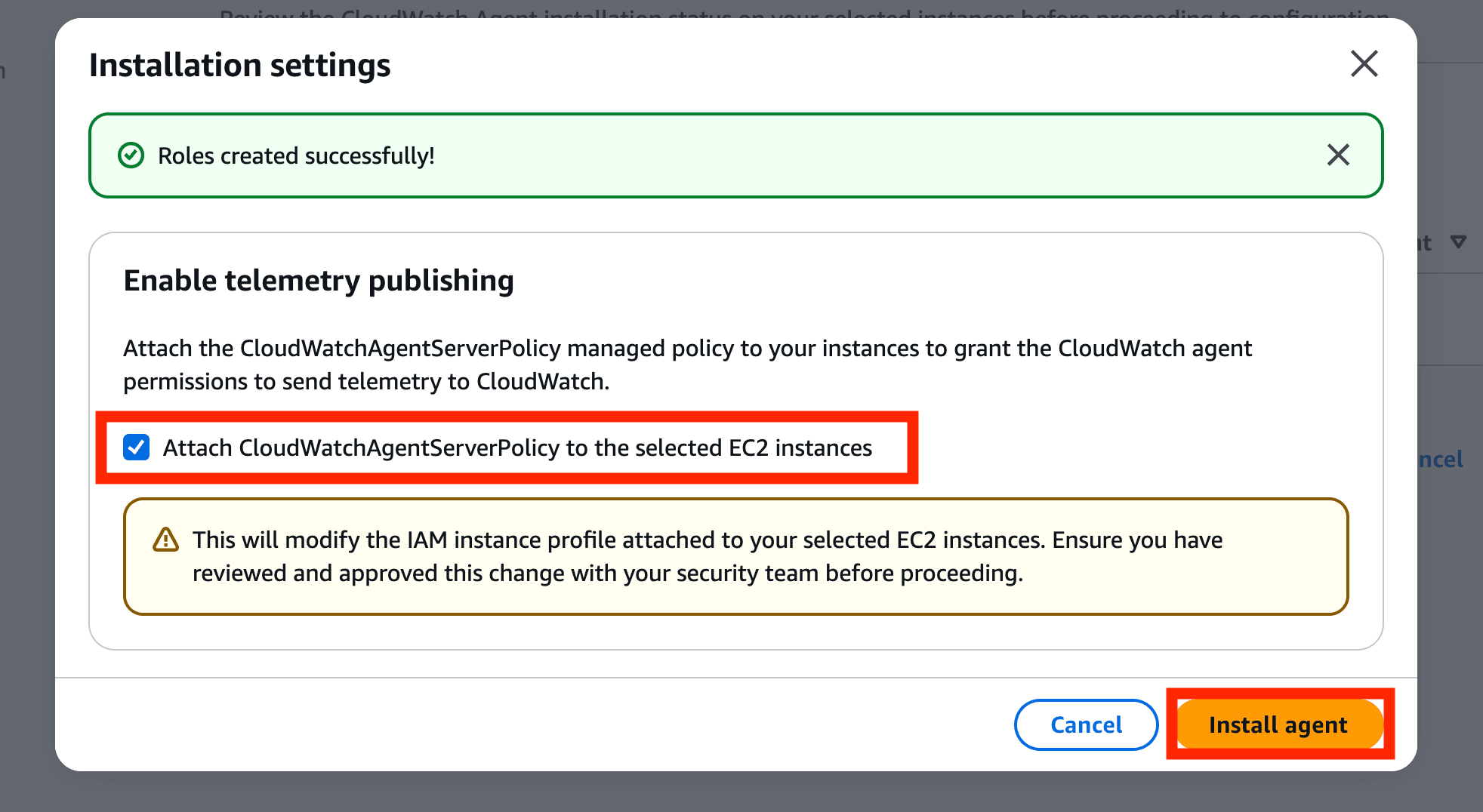Select the Enable telemetry publishing heading
This screenshot has width=1483, height=812.
[x=319, y=281]
